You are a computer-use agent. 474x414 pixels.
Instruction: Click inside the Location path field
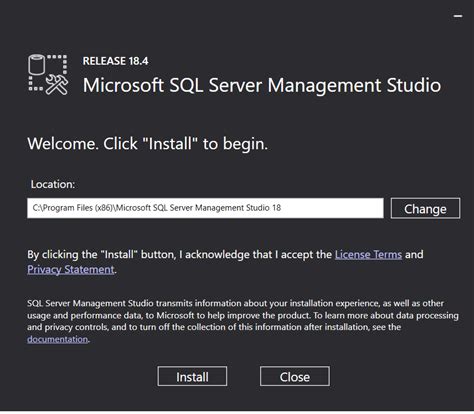click(x=205, y=208)
